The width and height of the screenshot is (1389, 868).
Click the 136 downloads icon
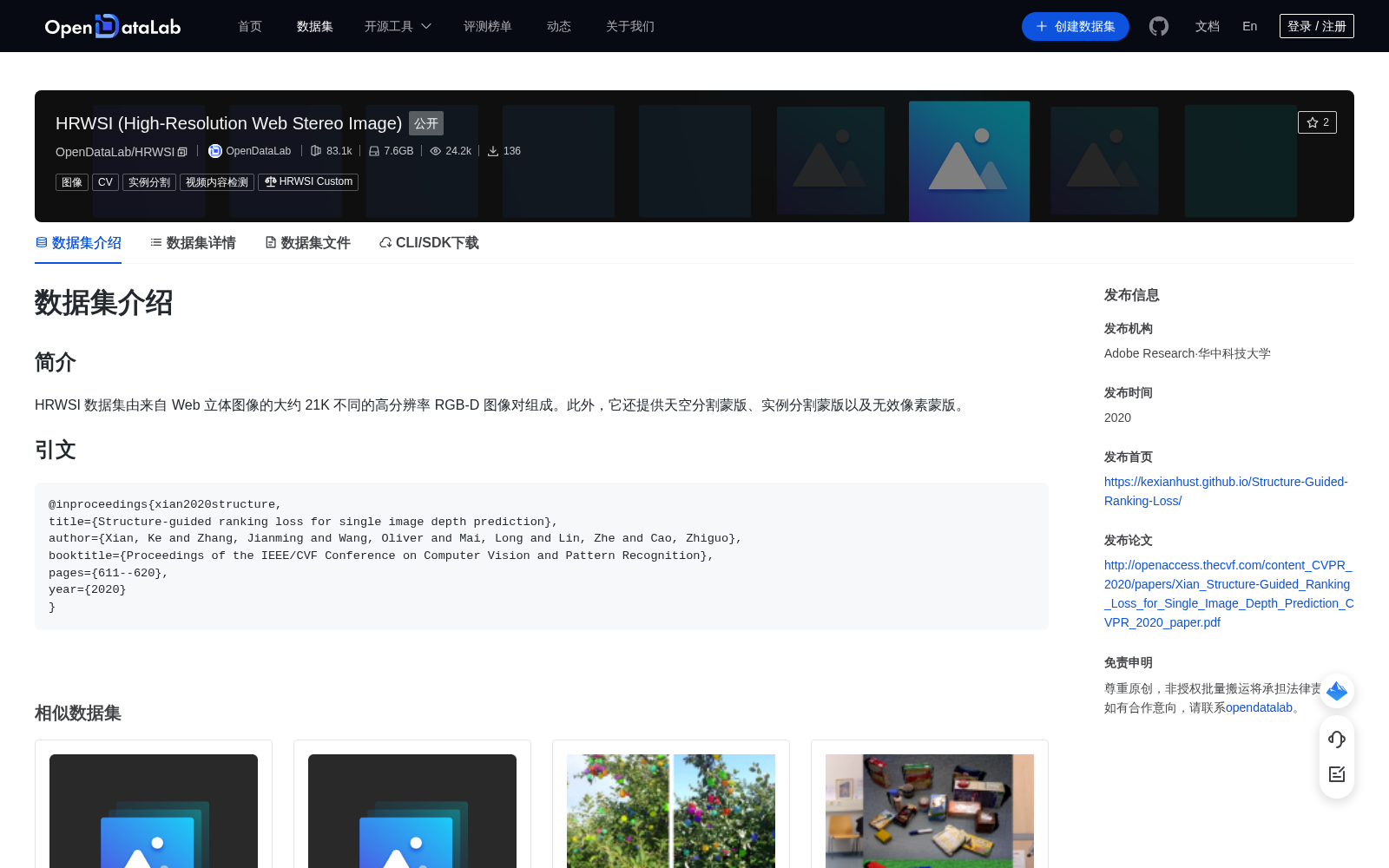click(493, 151)
